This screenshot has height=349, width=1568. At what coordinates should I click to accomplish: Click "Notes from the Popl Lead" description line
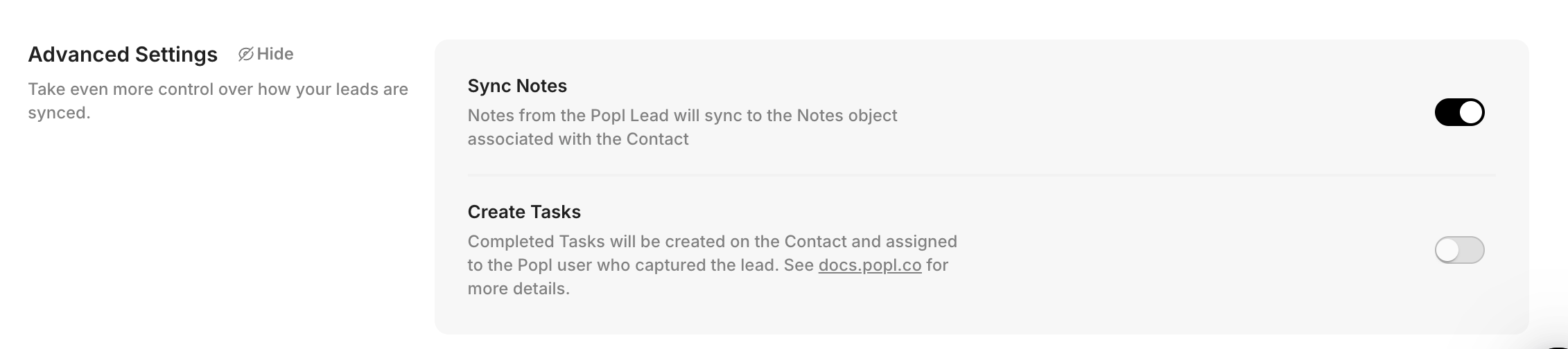point(682,116)
